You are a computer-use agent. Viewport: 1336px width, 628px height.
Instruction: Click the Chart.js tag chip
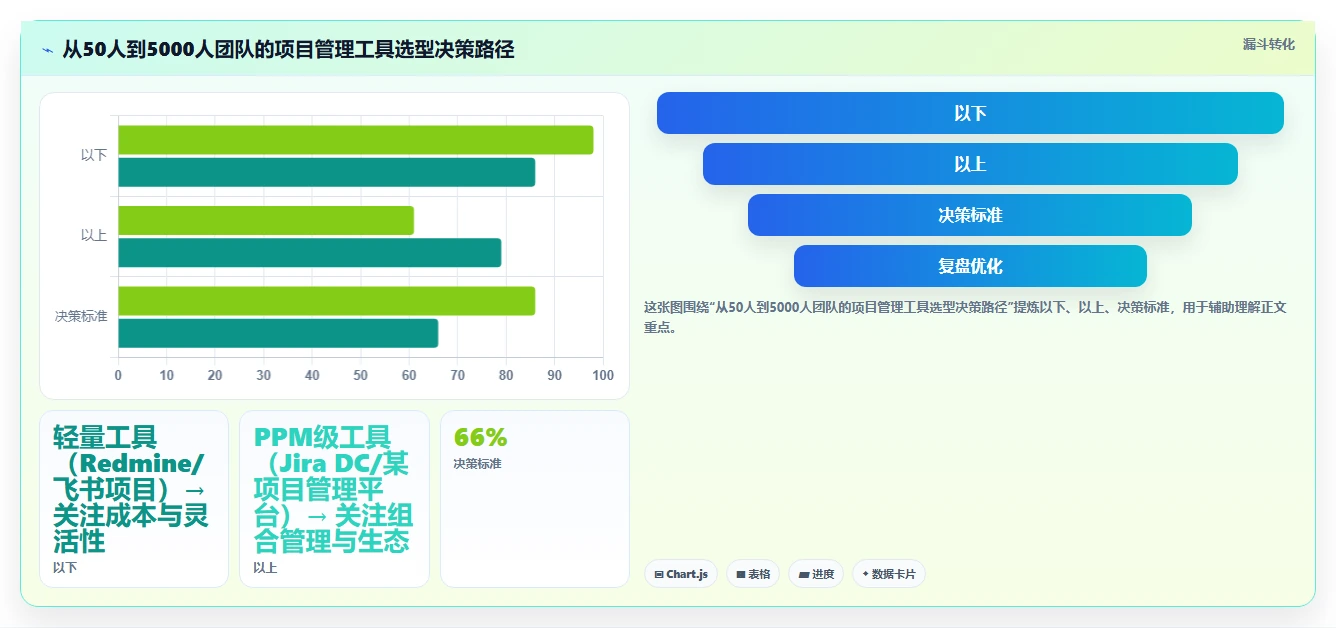[681, 574]
